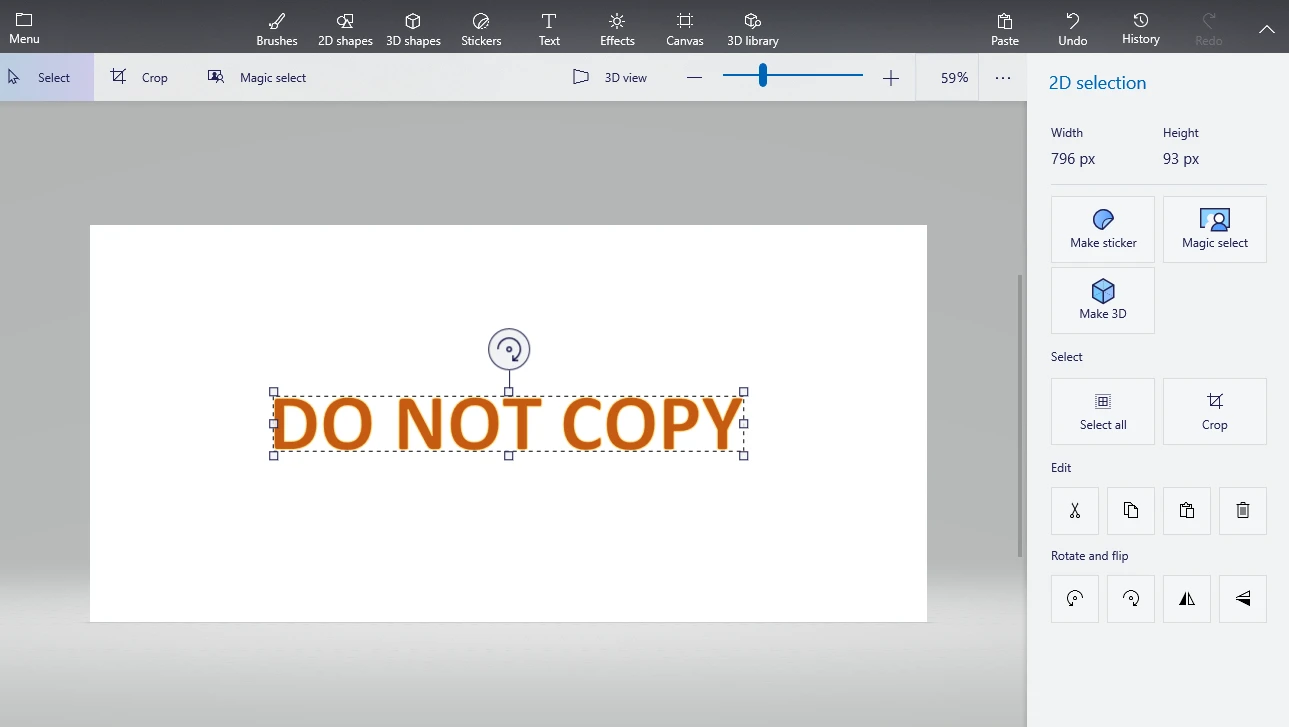Screen dimensions: 1289x727
Task: Rotate selection right (clockwise)
Action: point(1131,599)
